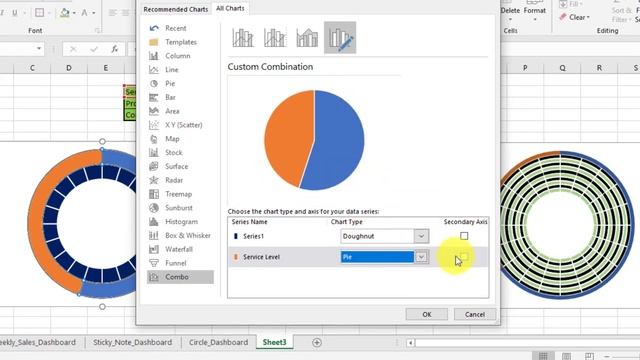The width and height of the screenshot is (640, 360).
Task: Tick Secondary Axis checkbox for Series1
Action: [x=464, y=236]
